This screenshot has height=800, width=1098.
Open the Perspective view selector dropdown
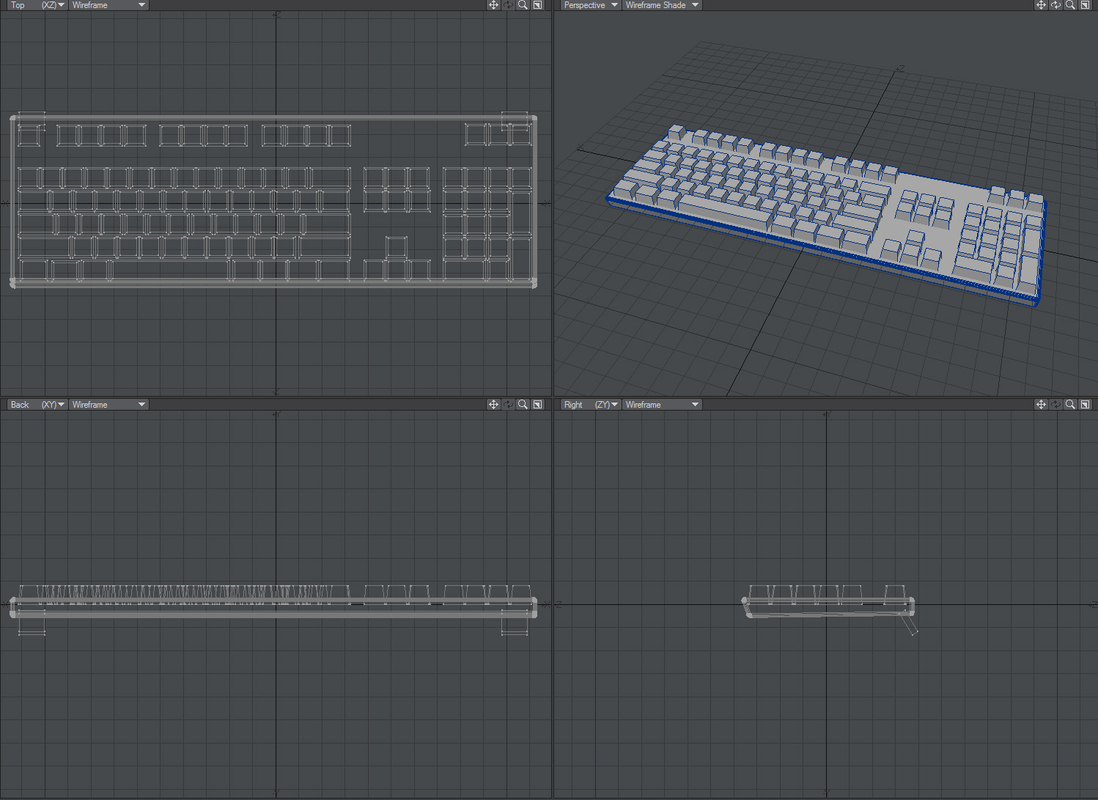click(x=590, y=5)
